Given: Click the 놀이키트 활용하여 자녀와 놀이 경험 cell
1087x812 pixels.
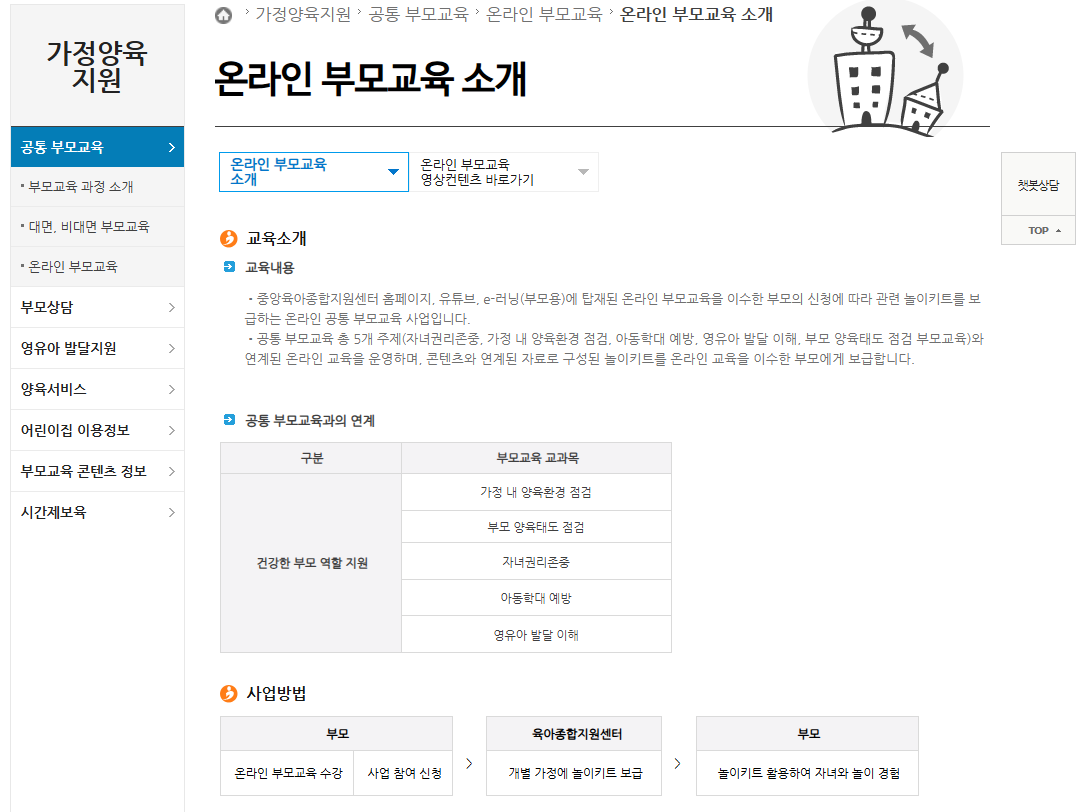Looking at the screenshot, I should pyautogui.click(x=805, y=772).
